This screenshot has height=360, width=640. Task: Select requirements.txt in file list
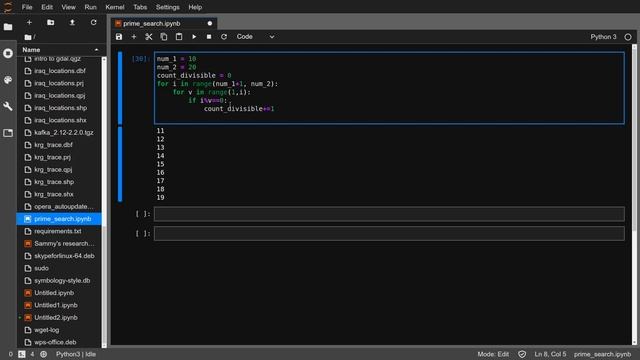tap(59, 231)
